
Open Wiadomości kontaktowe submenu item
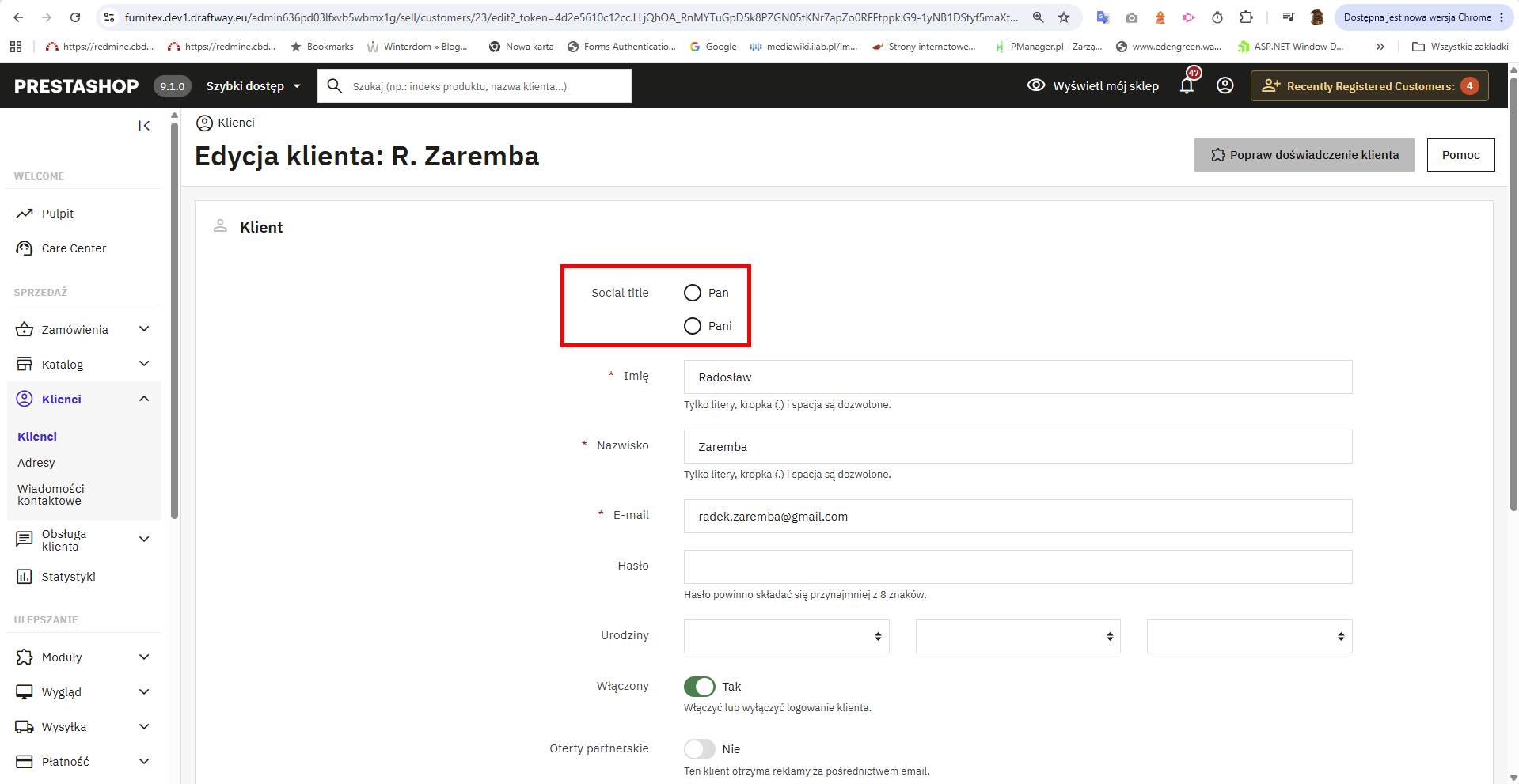(x=51, y=494)
